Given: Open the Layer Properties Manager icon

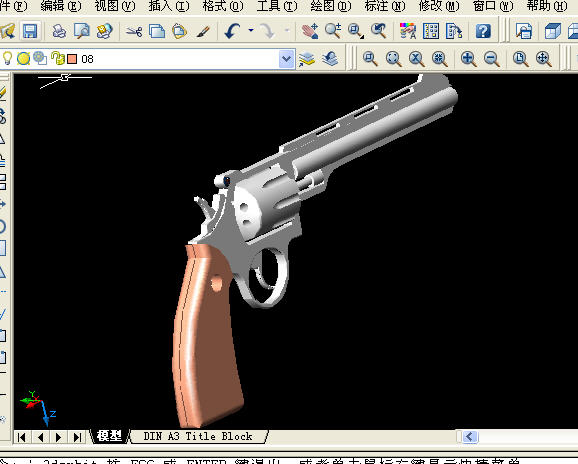Looking at the screenshot, I should point(307,59).
